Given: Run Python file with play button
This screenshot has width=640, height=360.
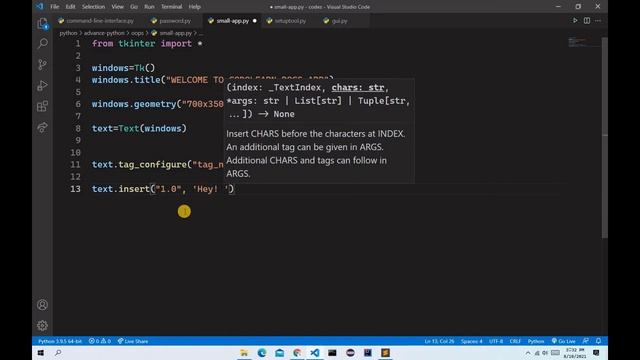Looking at the screenshot, I should click(575, 20).
